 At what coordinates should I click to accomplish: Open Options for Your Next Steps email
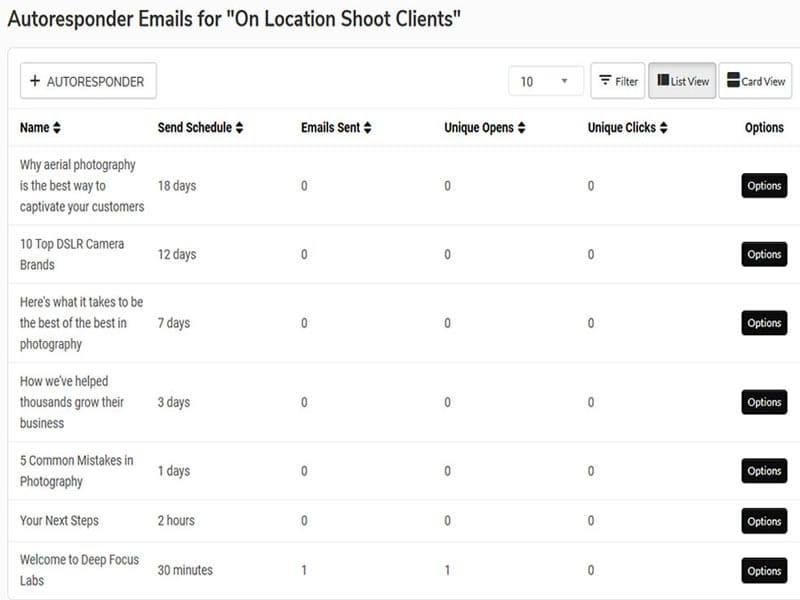point(764,521)
